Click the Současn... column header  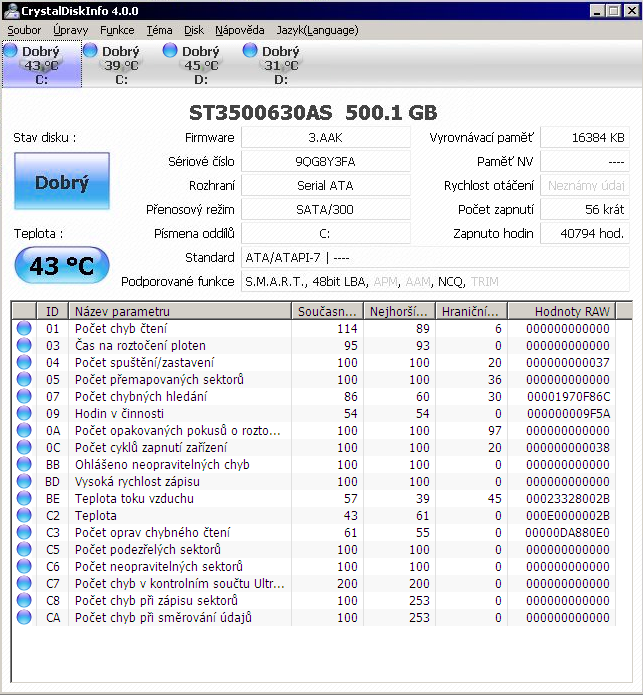pos(327,311)
